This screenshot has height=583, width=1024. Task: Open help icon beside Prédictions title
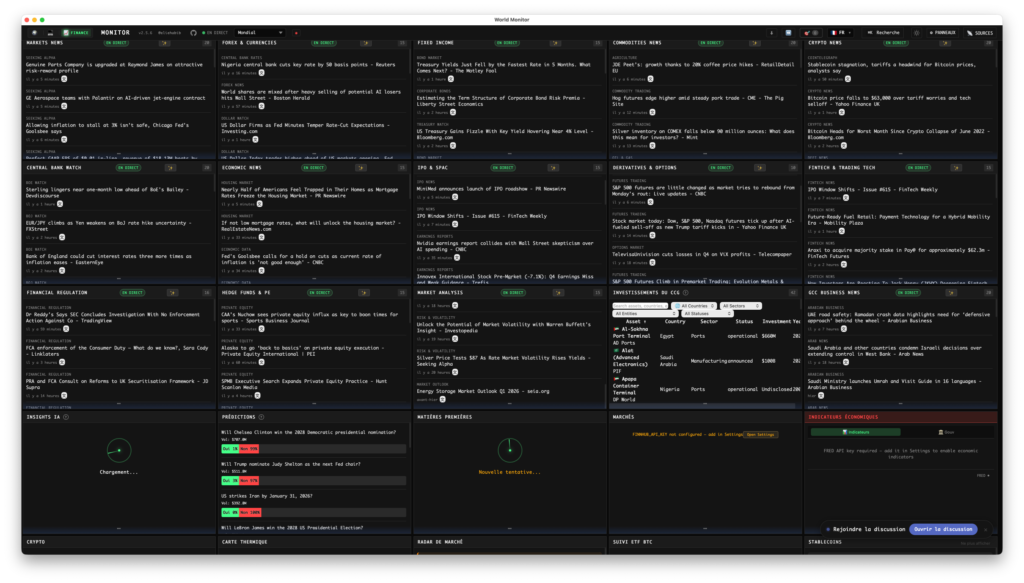tap(261, 416)
